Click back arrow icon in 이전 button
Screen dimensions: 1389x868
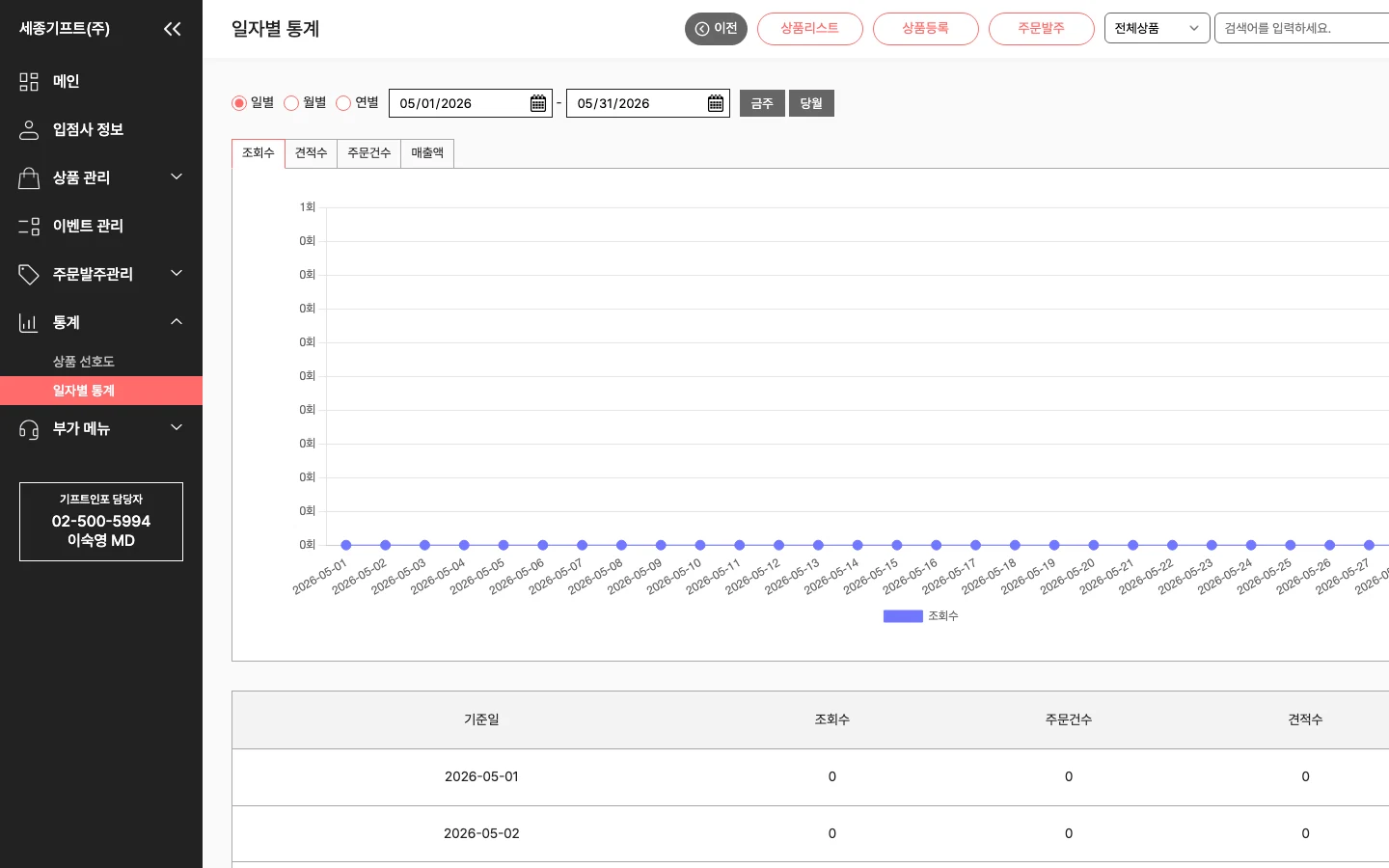(x=702, y=29)
